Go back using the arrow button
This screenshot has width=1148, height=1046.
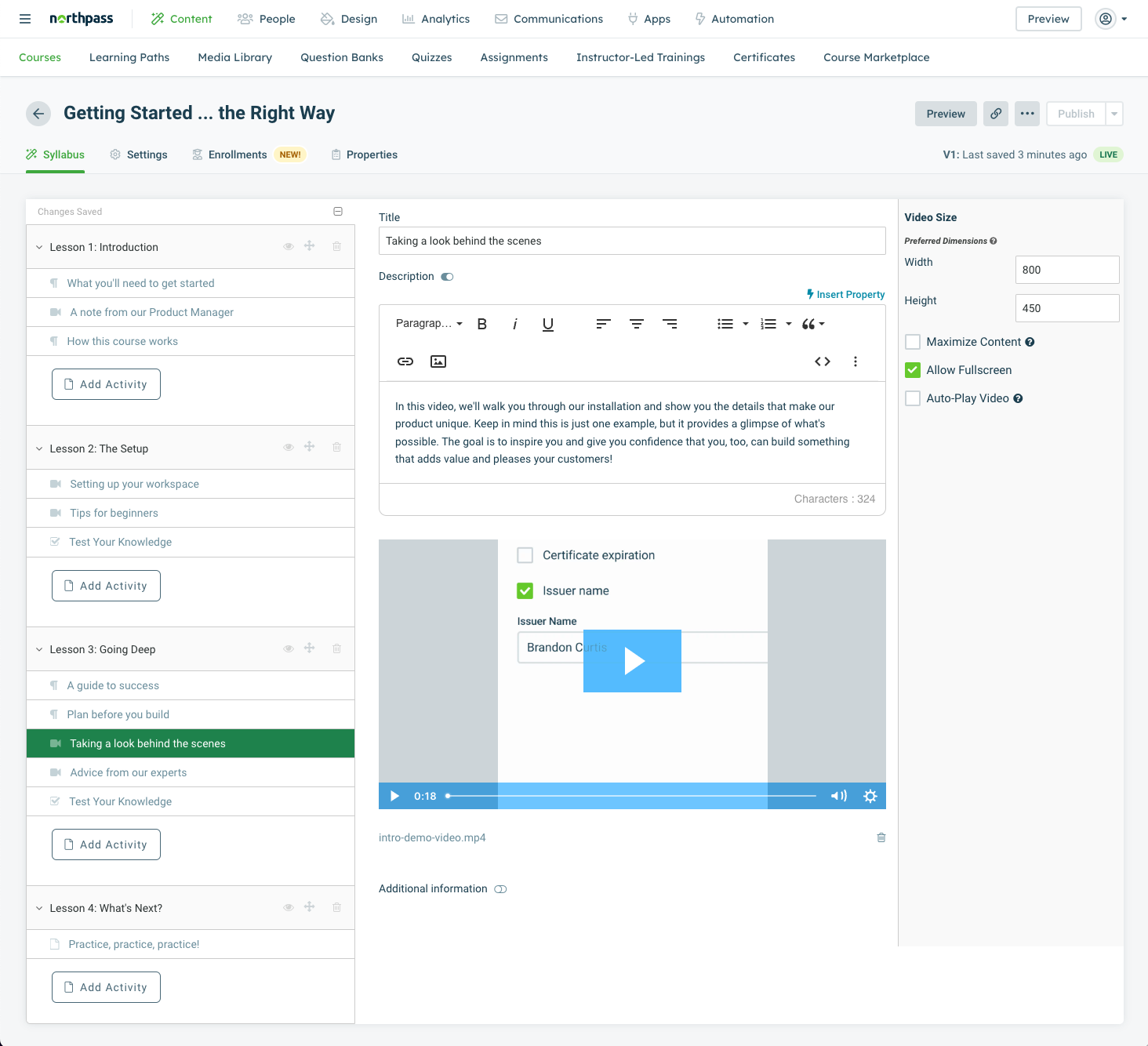click(x=38, y=114)
